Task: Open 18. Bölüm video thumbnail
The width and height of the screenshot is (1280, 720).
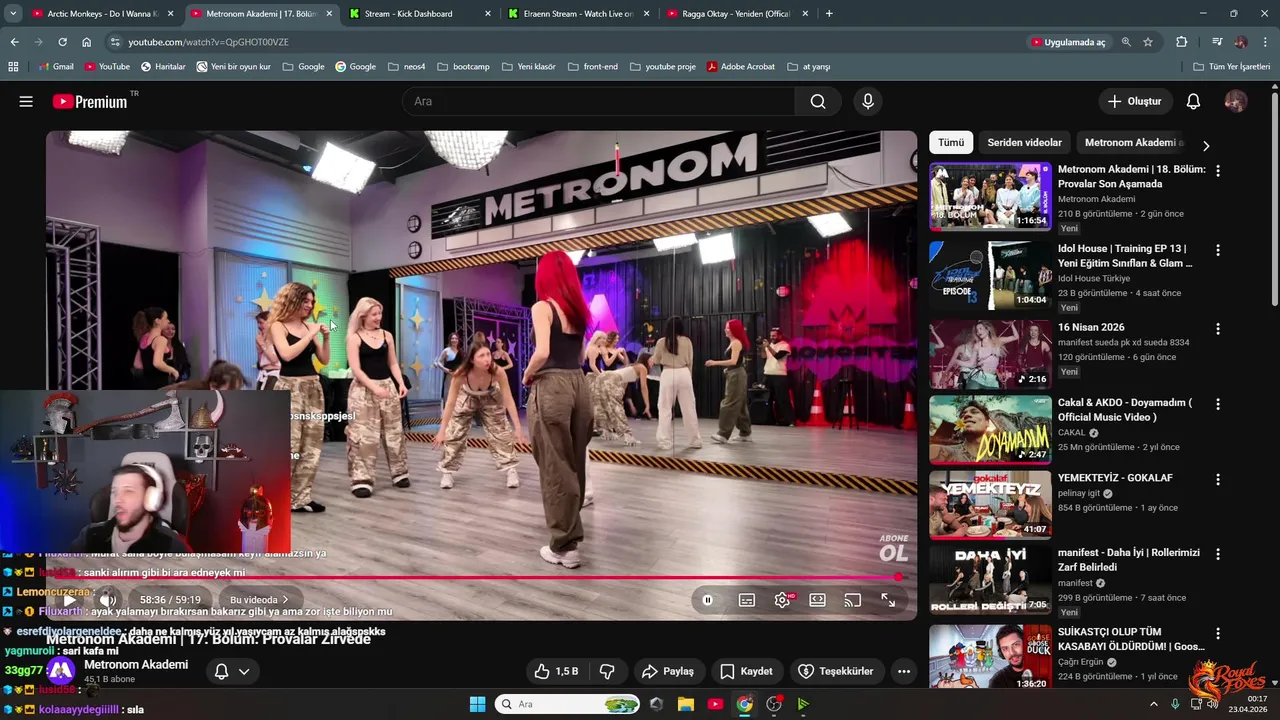Action: tap(990, 197)
